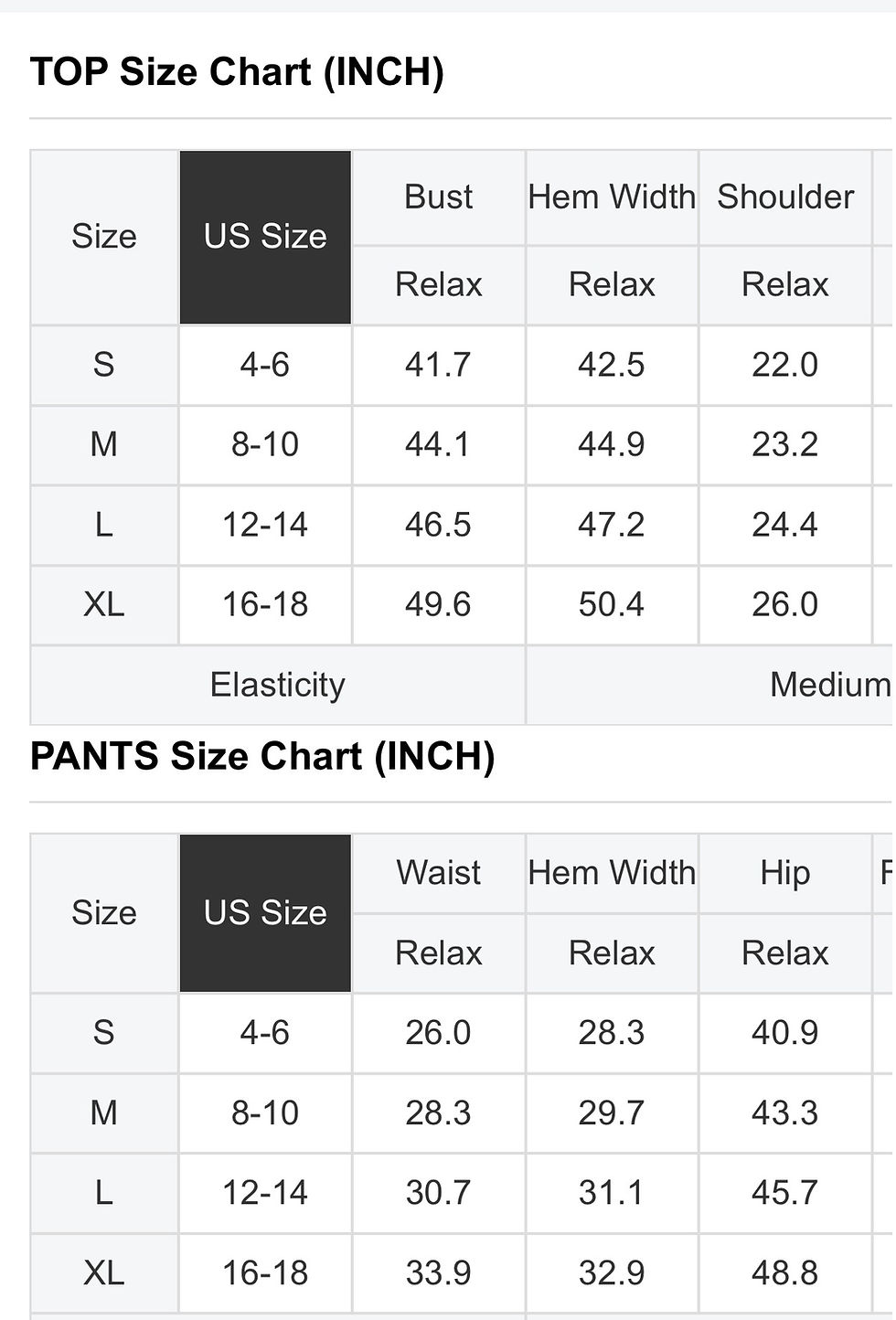Click the Hip column header

pyautogui.click(x=784, y=873)
